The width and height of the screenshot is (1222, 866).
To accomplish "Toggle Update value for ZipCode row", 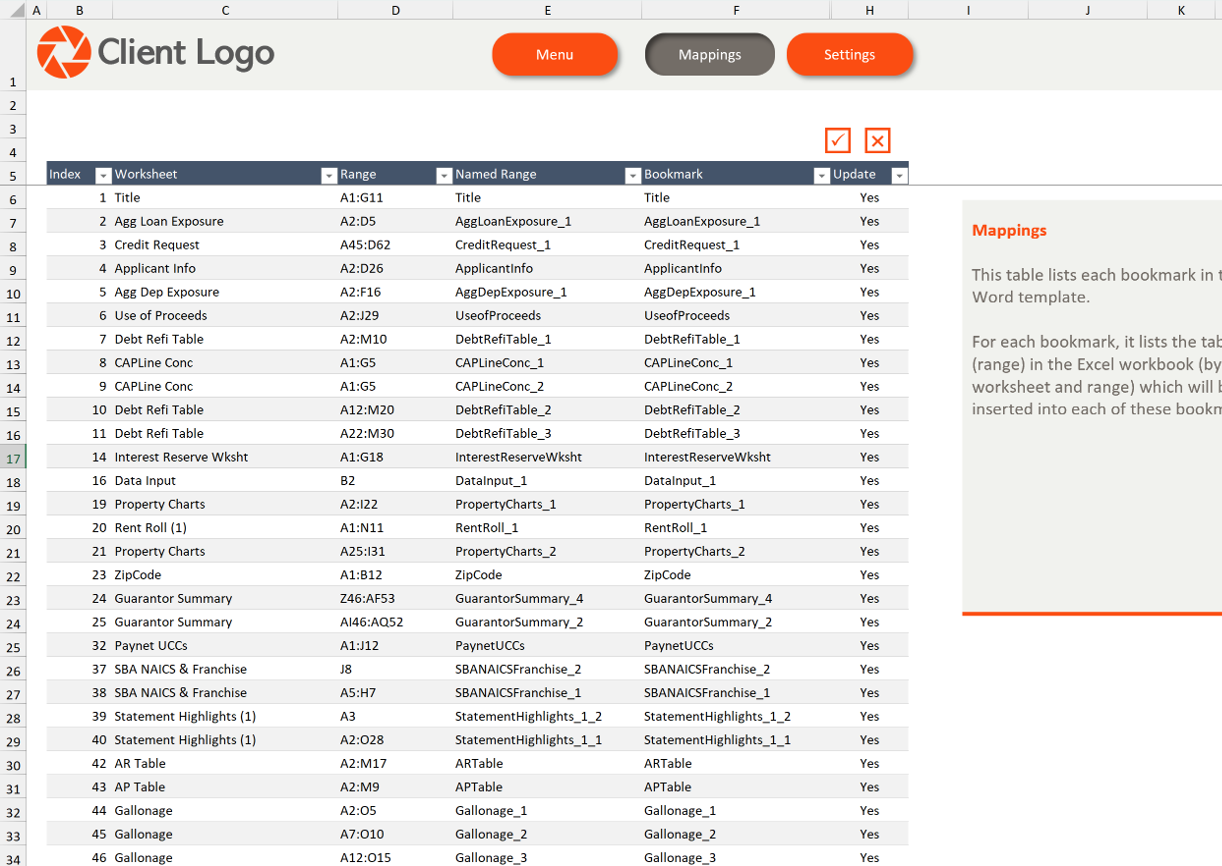I will (x=869, y=575).
